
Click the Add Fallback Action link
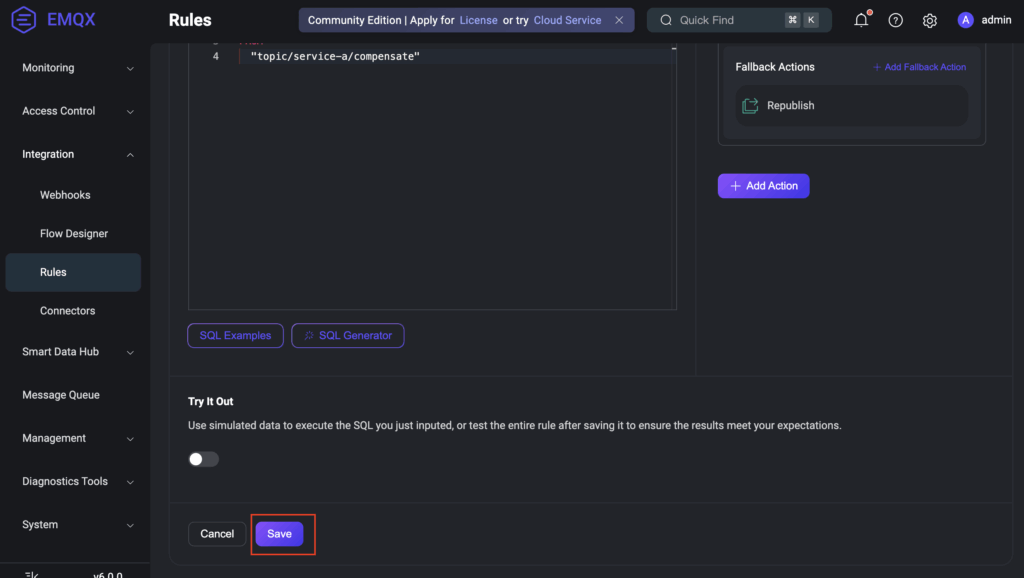919,67
